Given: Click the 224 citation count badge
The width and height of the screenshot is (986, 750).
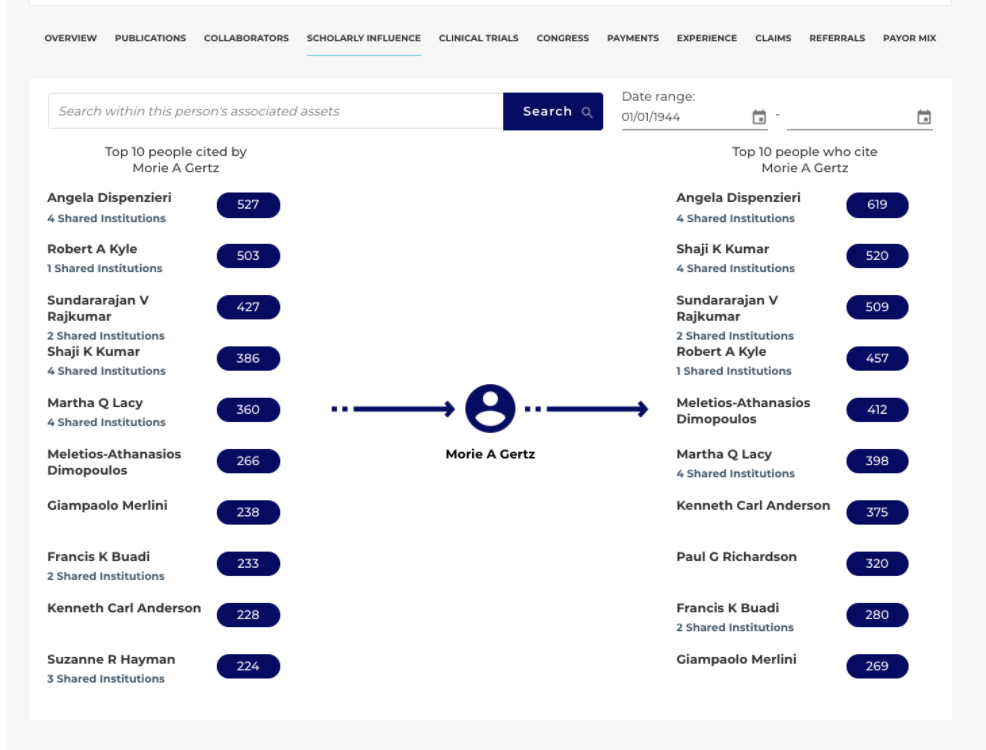Looking at the screenshot, I should (x=248, y=666).
